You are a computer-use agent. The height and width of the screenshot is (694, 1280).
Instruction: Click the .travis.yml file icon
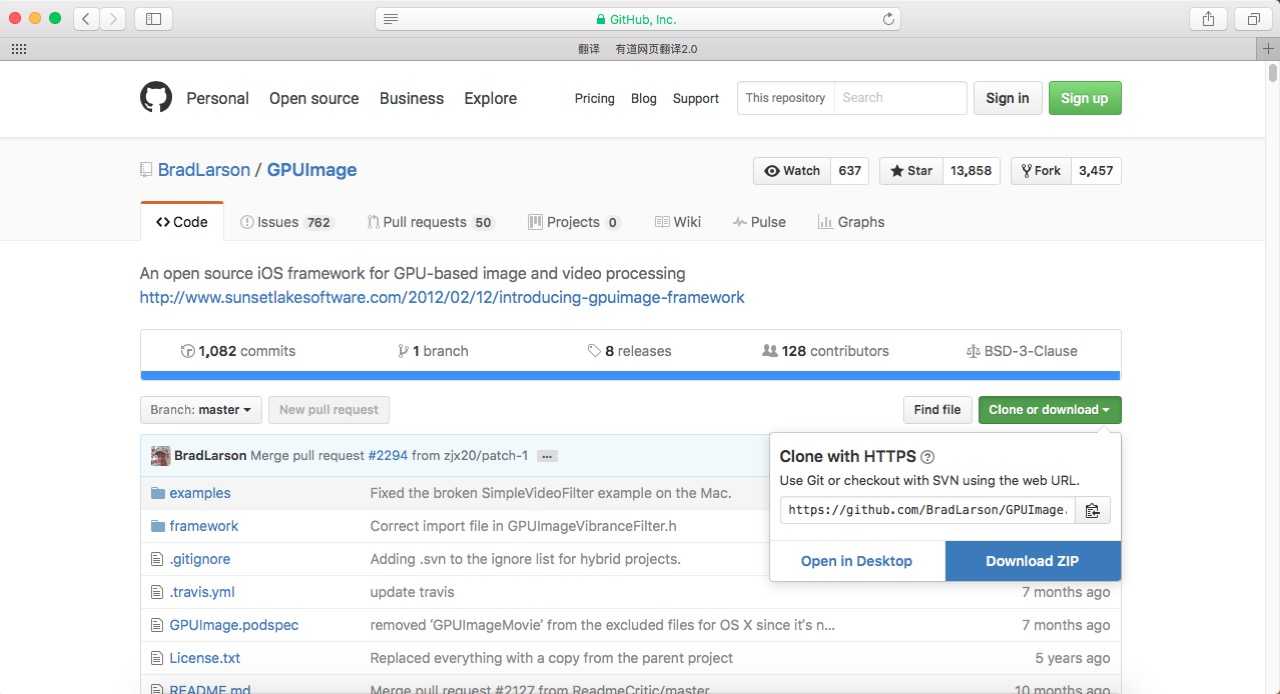tap(156, 592)
